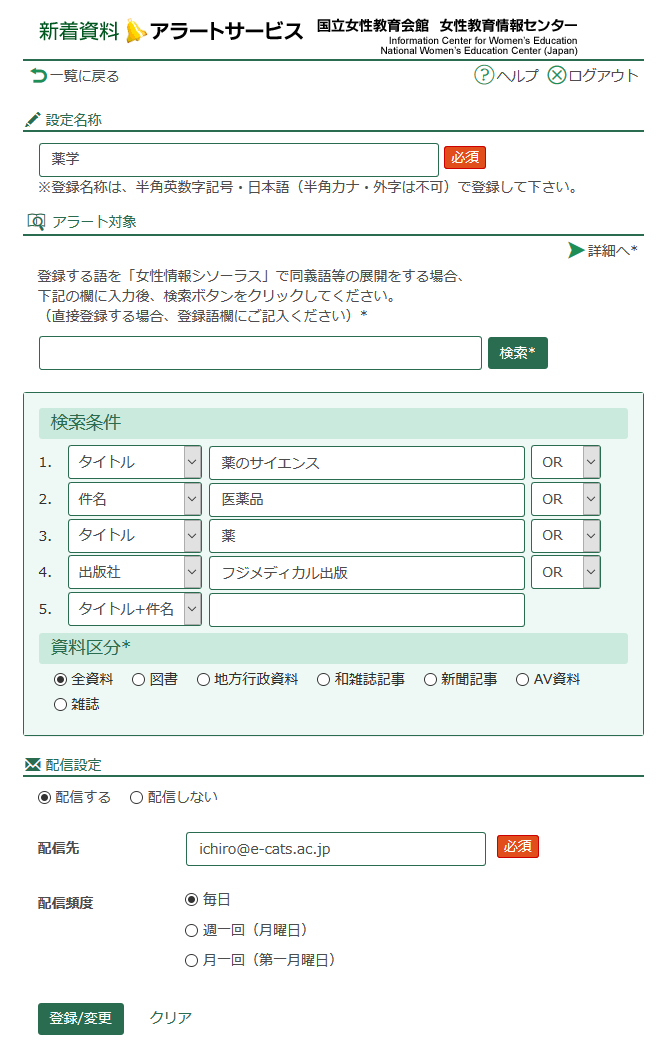Screen dimensions: 671x1054
Task: Open the 詳細へ link
Action: [612, 251]
